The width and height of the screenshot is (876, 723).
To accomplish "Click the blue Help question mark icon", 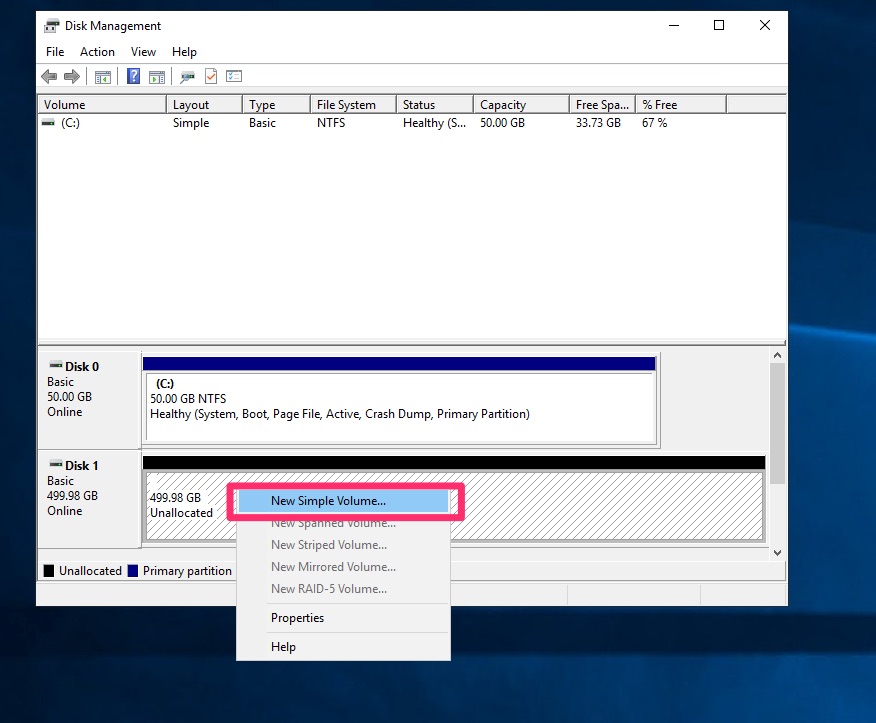I will tap(133, 77).
